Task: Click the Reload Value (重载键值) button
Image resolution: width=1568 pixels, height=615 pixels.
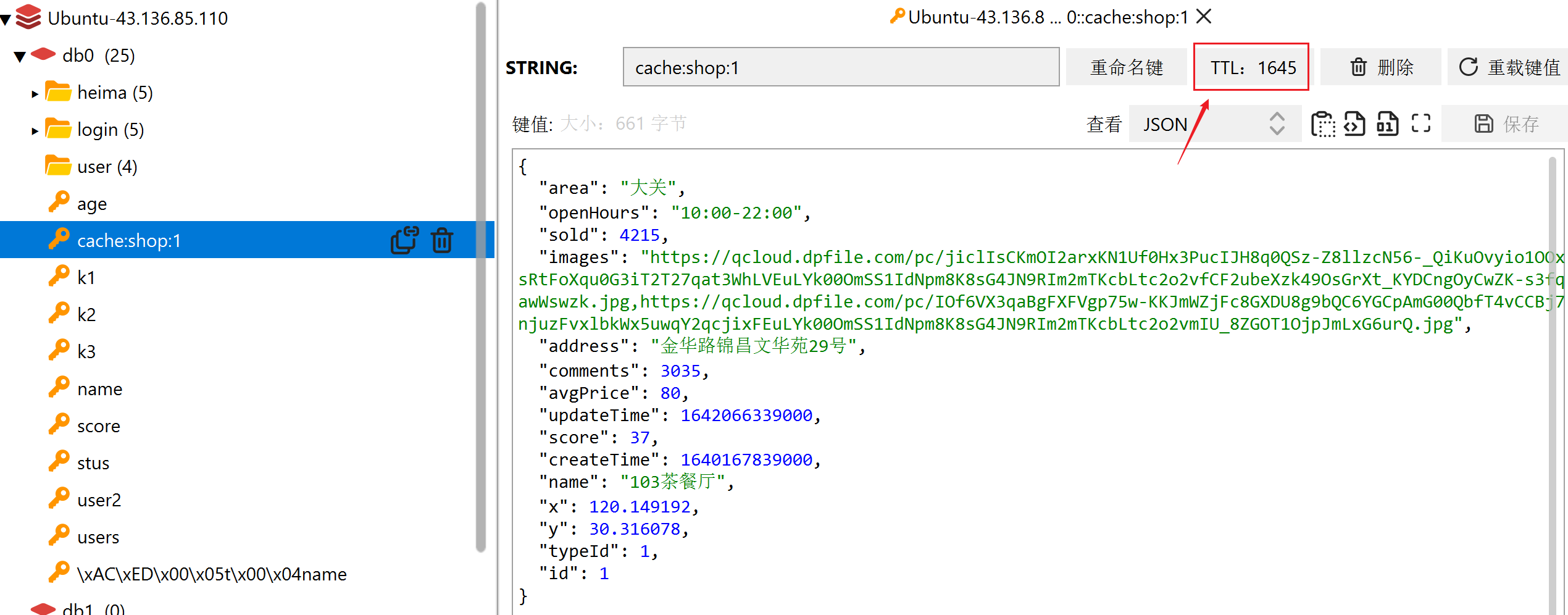Action: [x=1509, y=67]
